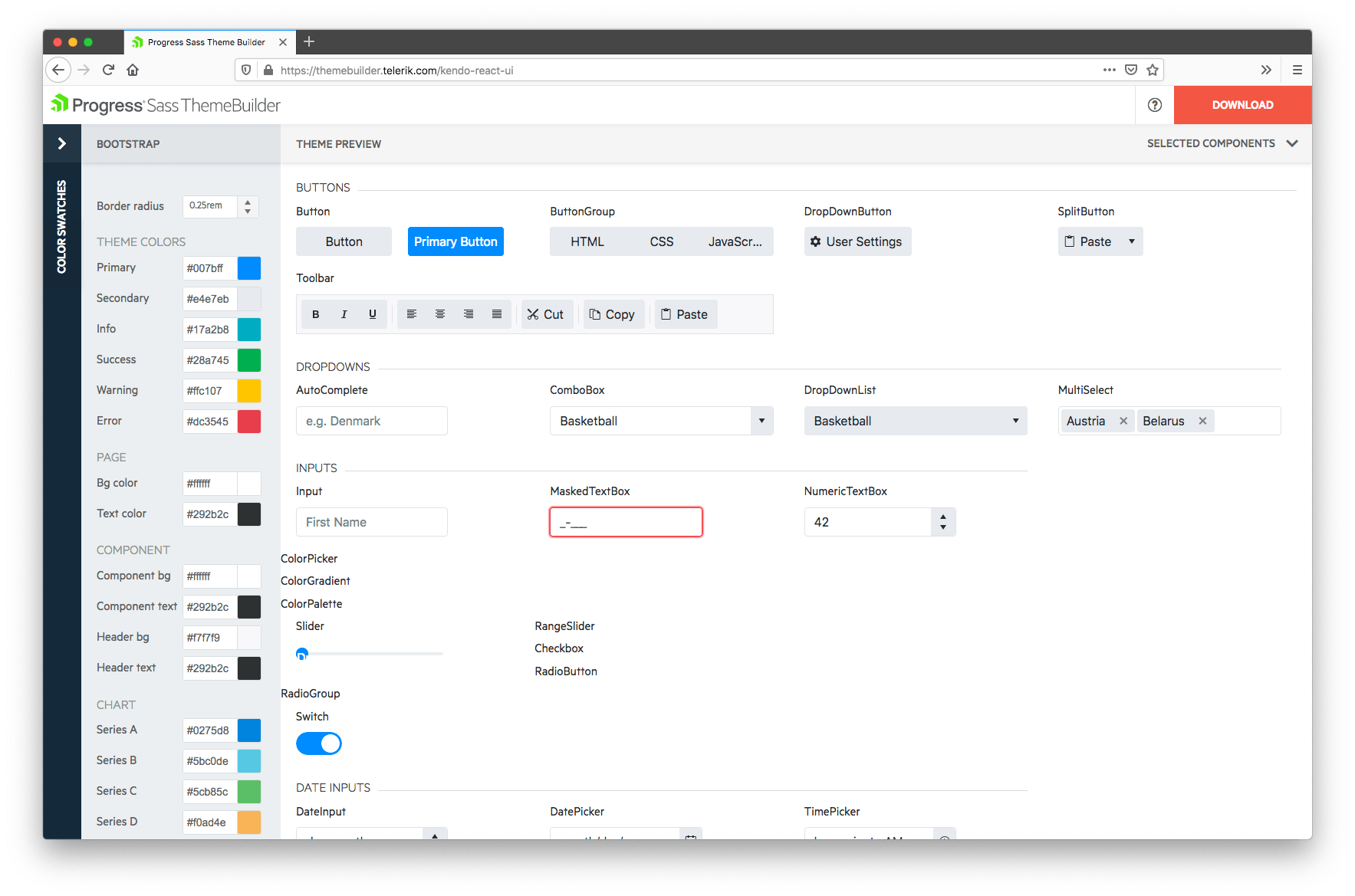Open the Warning color swatch
Screen dimensions: 1355x896
coord(249,391)
